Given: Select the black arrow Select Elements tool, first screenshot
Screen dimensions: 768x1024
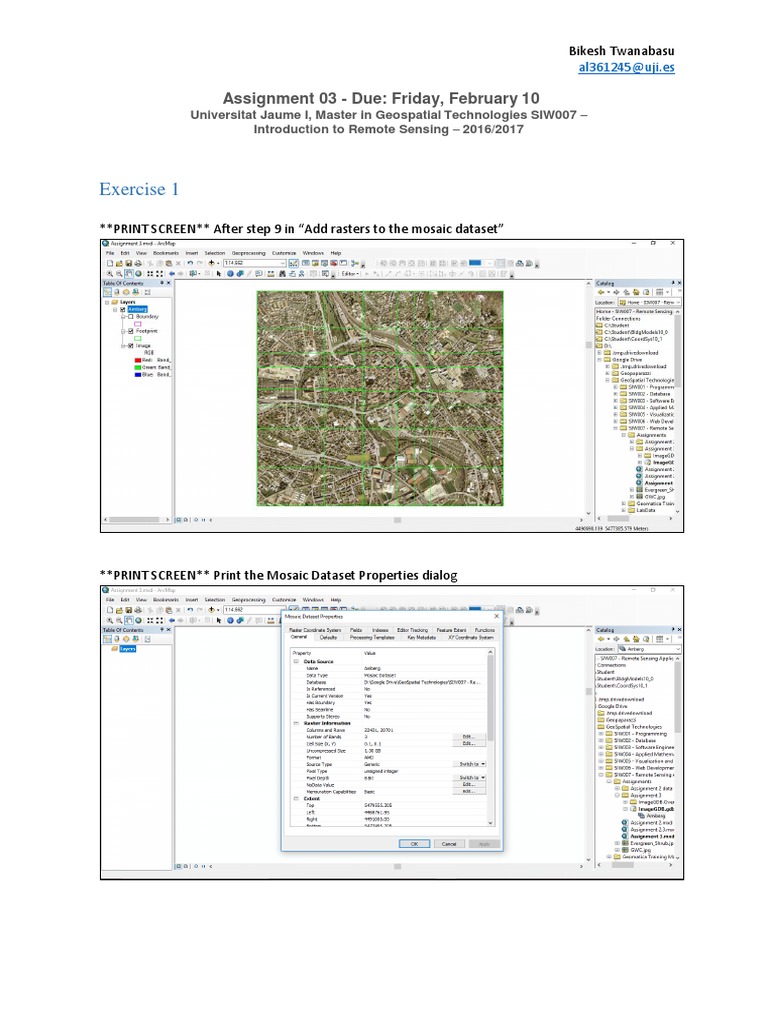Looking at the screenshot, I should click(x=219, y=274).
